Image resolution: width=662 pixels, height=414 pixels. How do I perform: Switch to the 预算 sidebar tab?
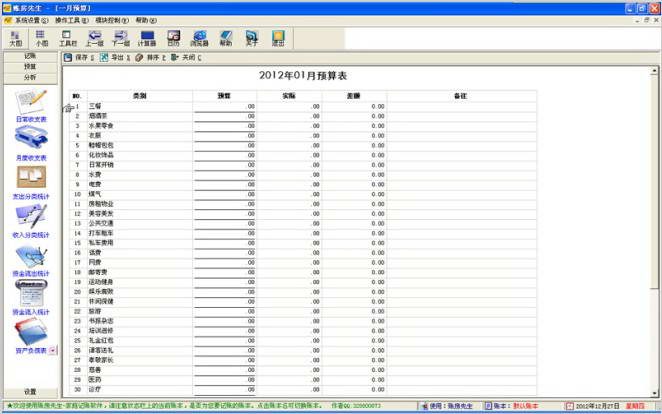30,67
